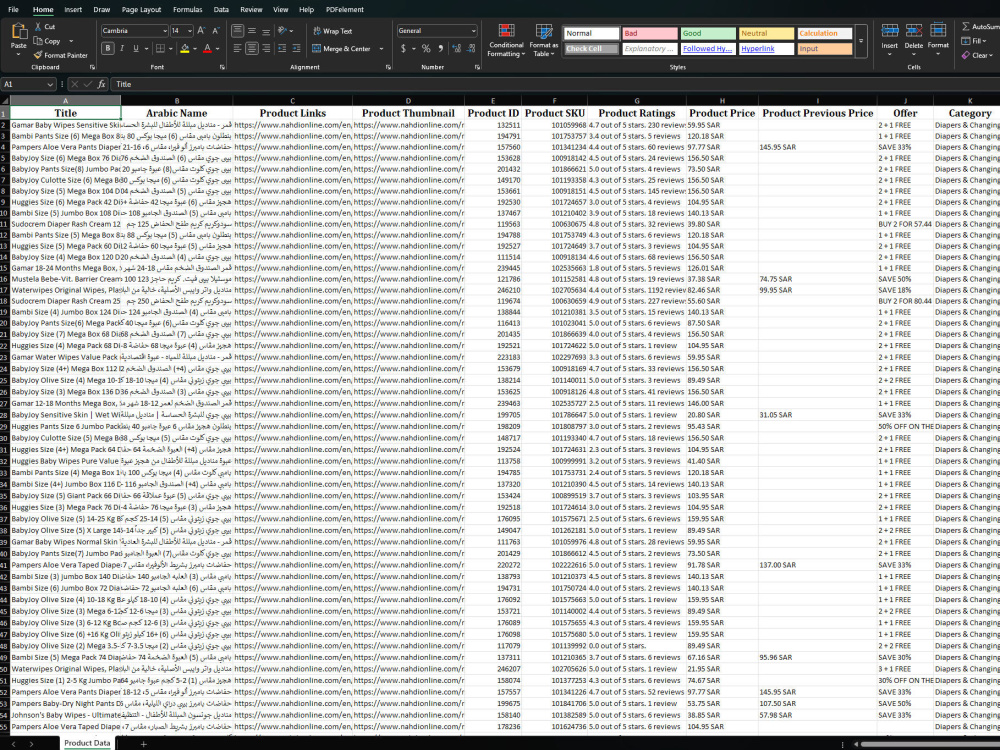
Task: Apply Accounting number format dollar icon
Action: [403, 48]
